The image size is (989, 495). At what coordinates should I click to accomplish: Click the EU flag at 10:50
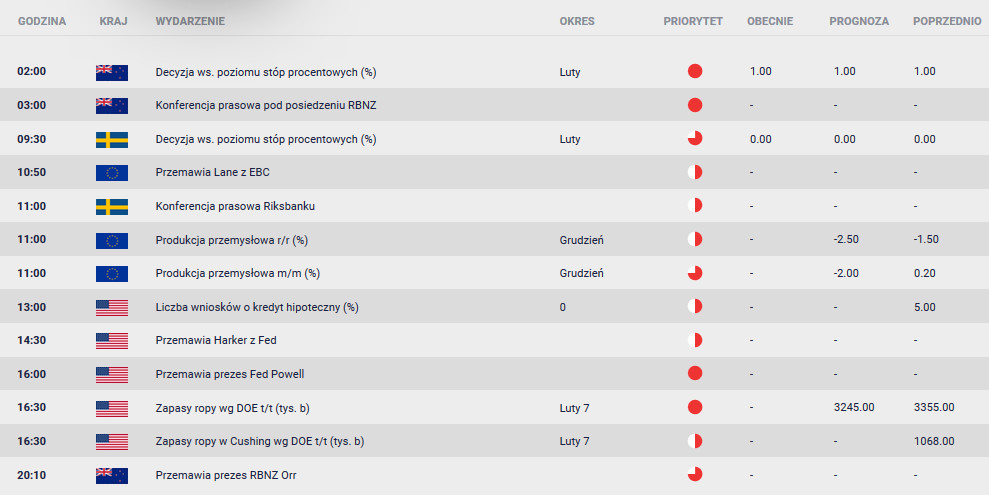coord(112,173)
